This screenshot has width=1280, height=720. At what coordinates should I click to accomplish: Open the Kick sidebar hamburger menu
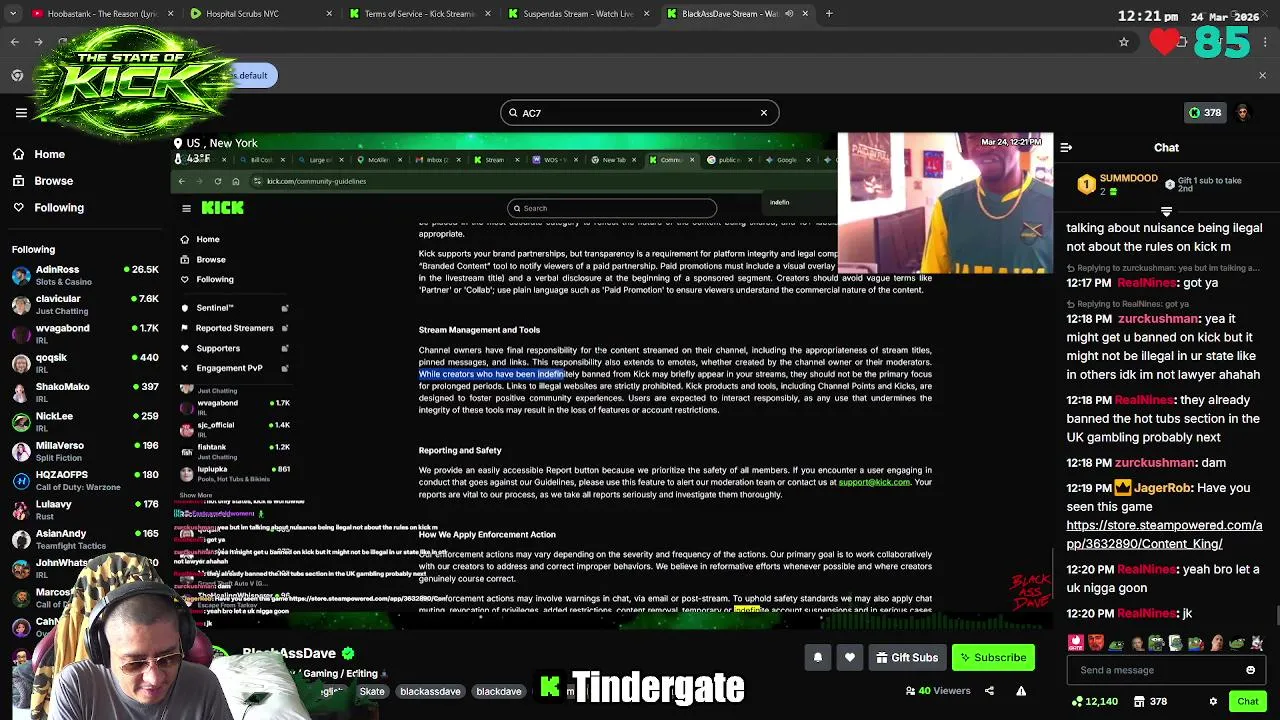tap(21, 113)
